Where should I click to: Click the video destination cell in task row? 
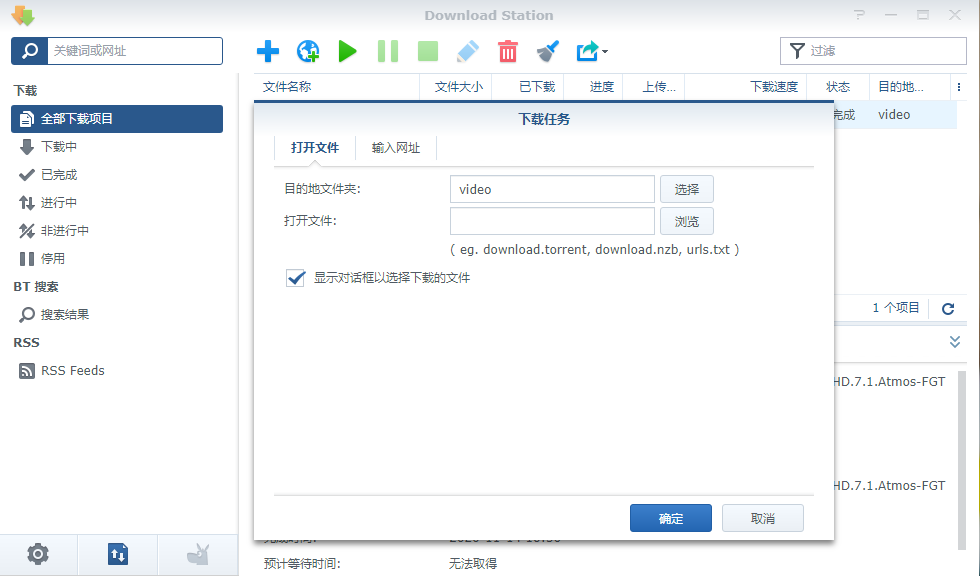[x=894, y=114]
